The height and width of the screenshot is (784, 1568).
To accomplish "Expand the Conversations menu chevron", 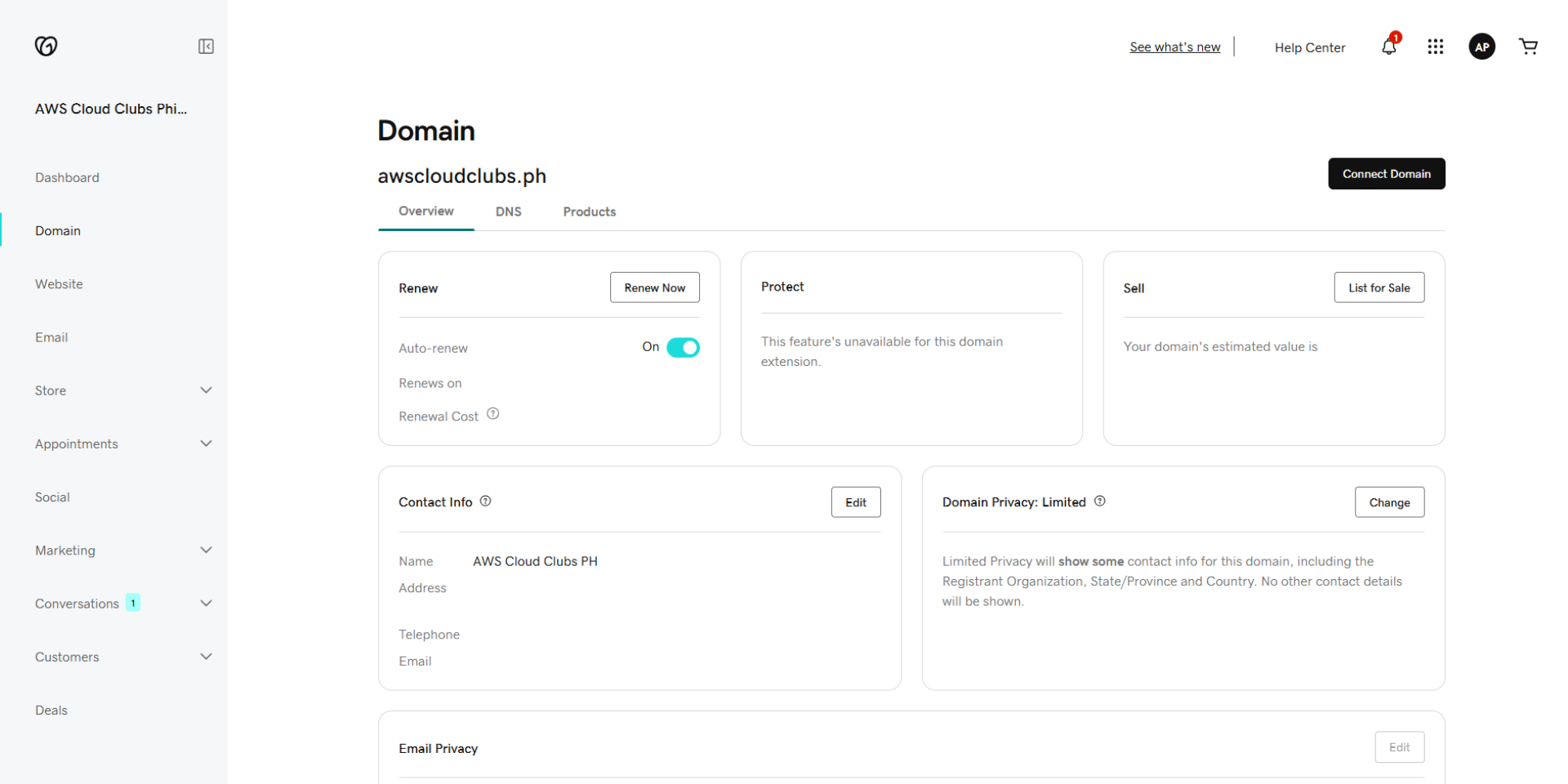I will (206, 604).
